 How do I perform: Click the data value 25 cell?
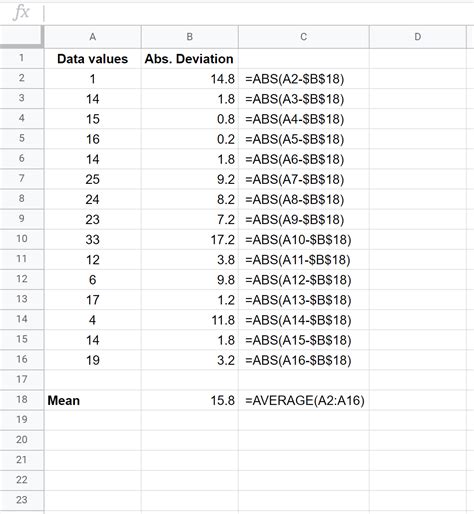click(93, 179)
